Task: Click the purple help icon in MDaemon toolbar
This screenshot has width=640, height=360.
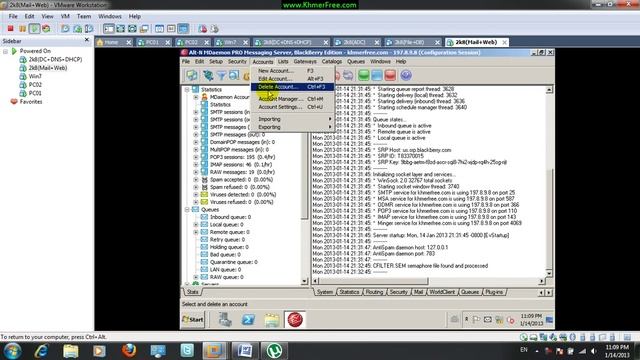Action: [x=405, y=75]
